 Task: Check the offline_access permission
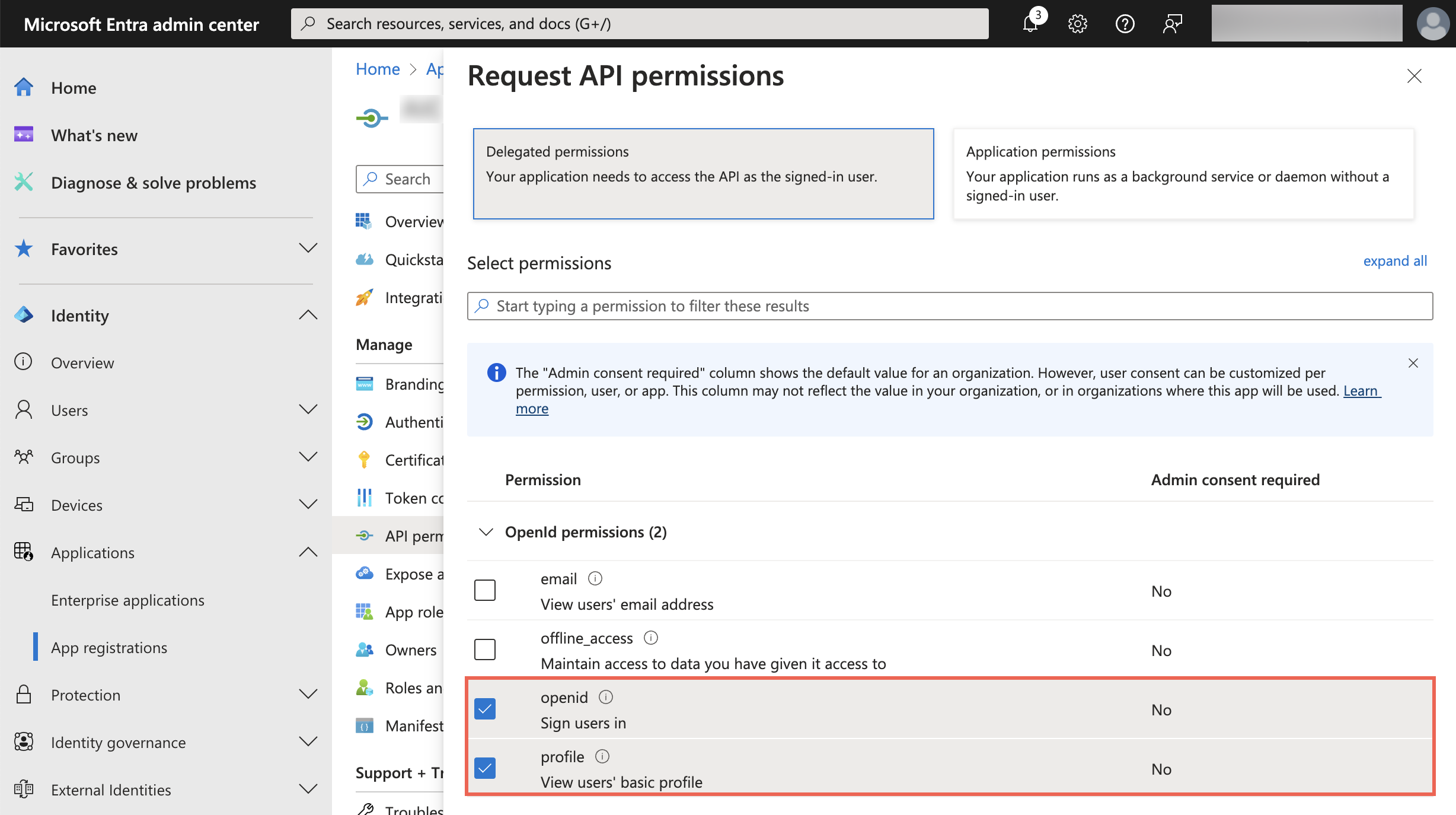point(485,650)
